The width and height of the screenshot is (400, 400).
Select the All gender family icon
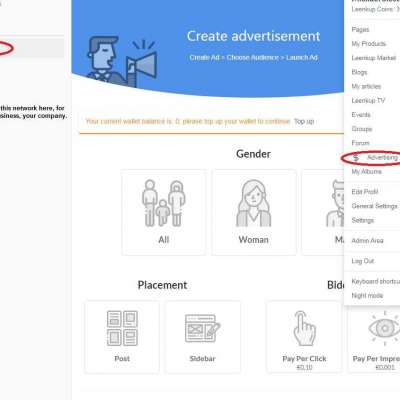164,203
